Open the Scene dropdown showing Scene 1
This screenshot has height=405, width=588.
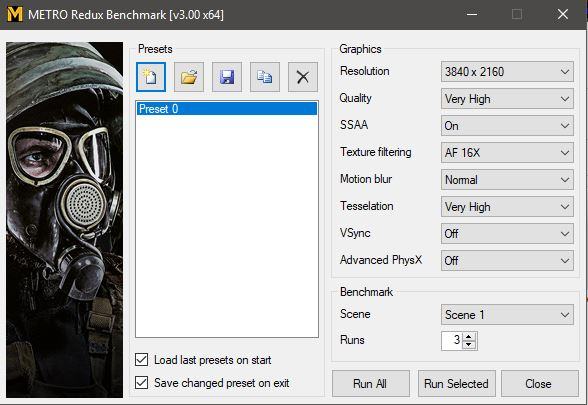[507, 315]
